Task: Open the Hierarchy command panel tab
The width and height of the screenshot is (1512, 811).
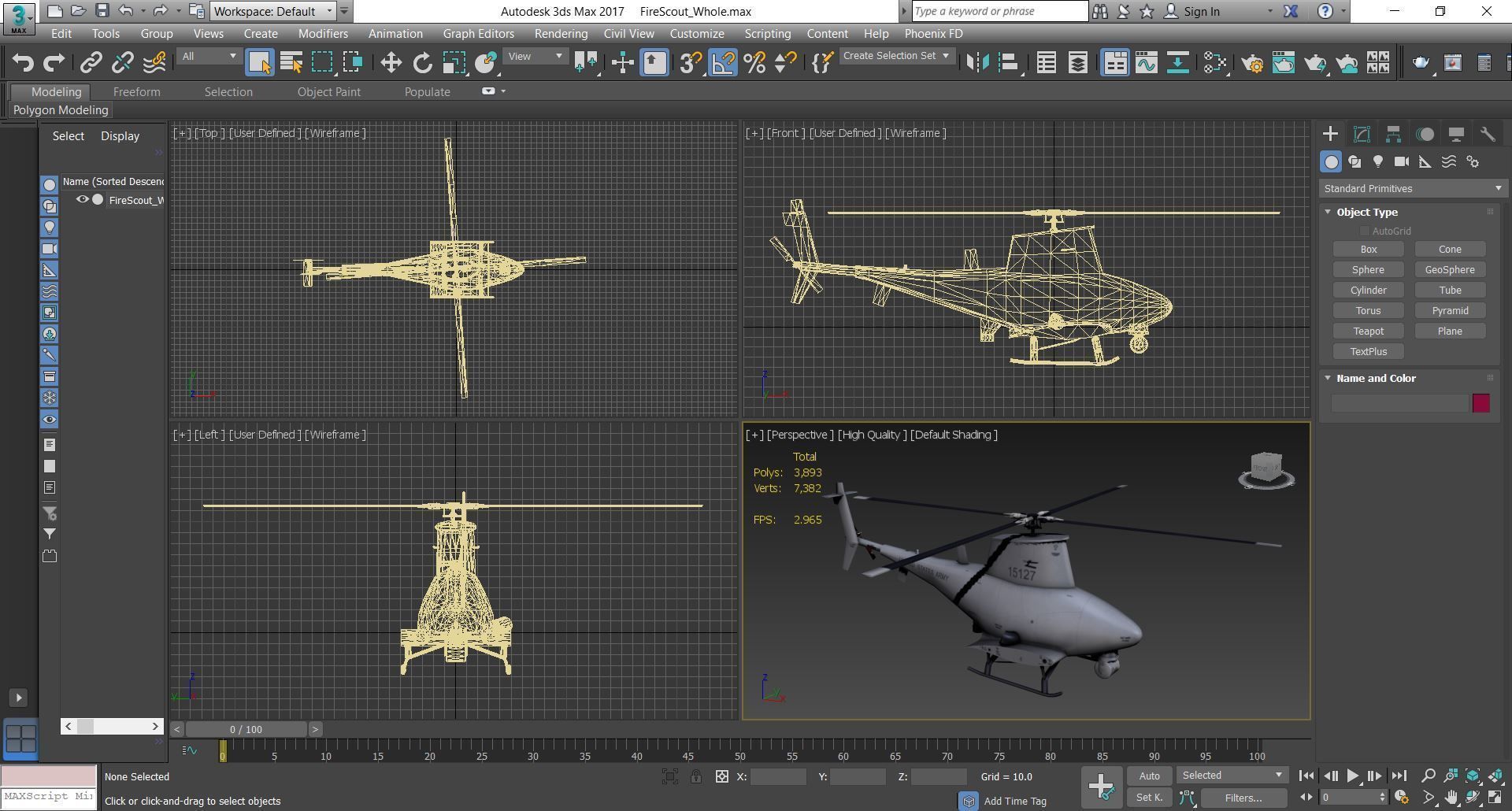Action: point(1393,134)
